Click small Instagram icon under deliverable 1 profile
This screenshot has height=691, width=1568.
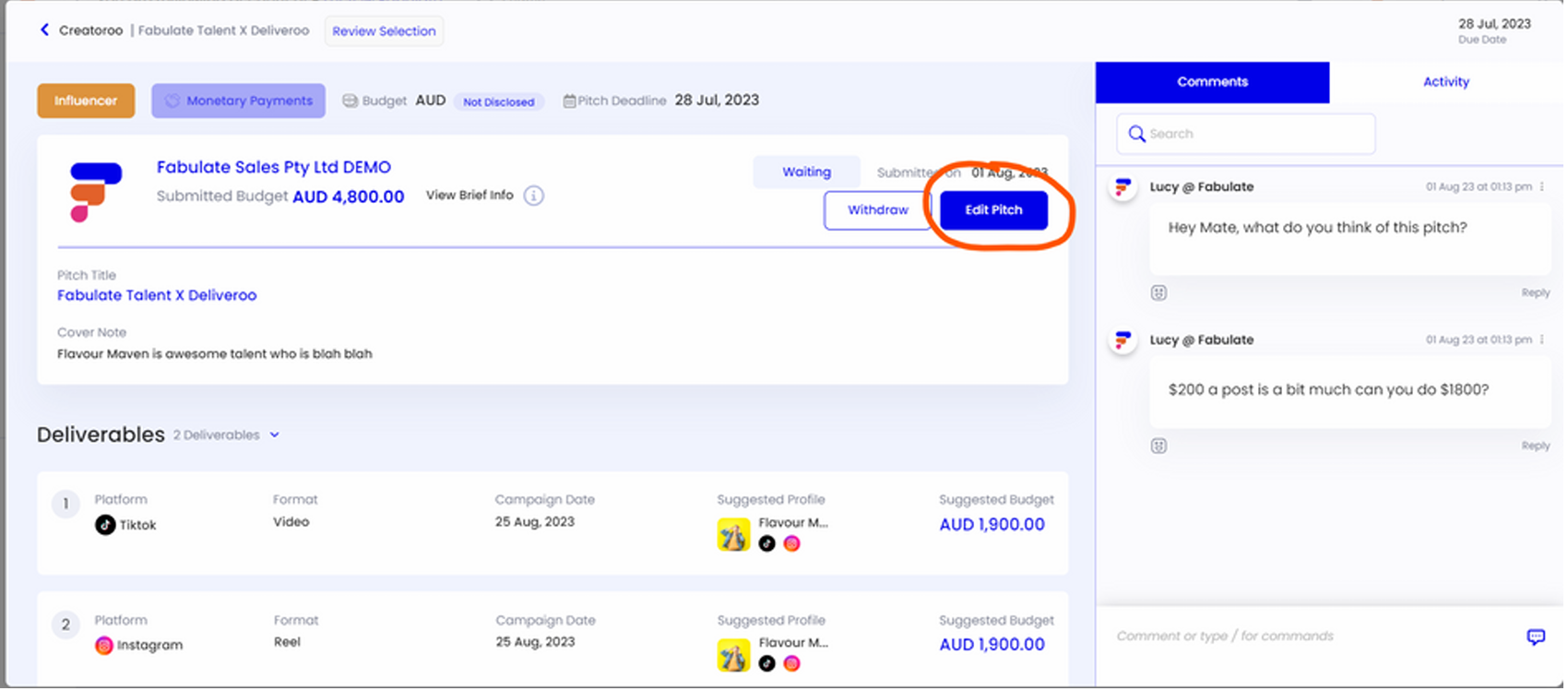(x=791, y=543)
